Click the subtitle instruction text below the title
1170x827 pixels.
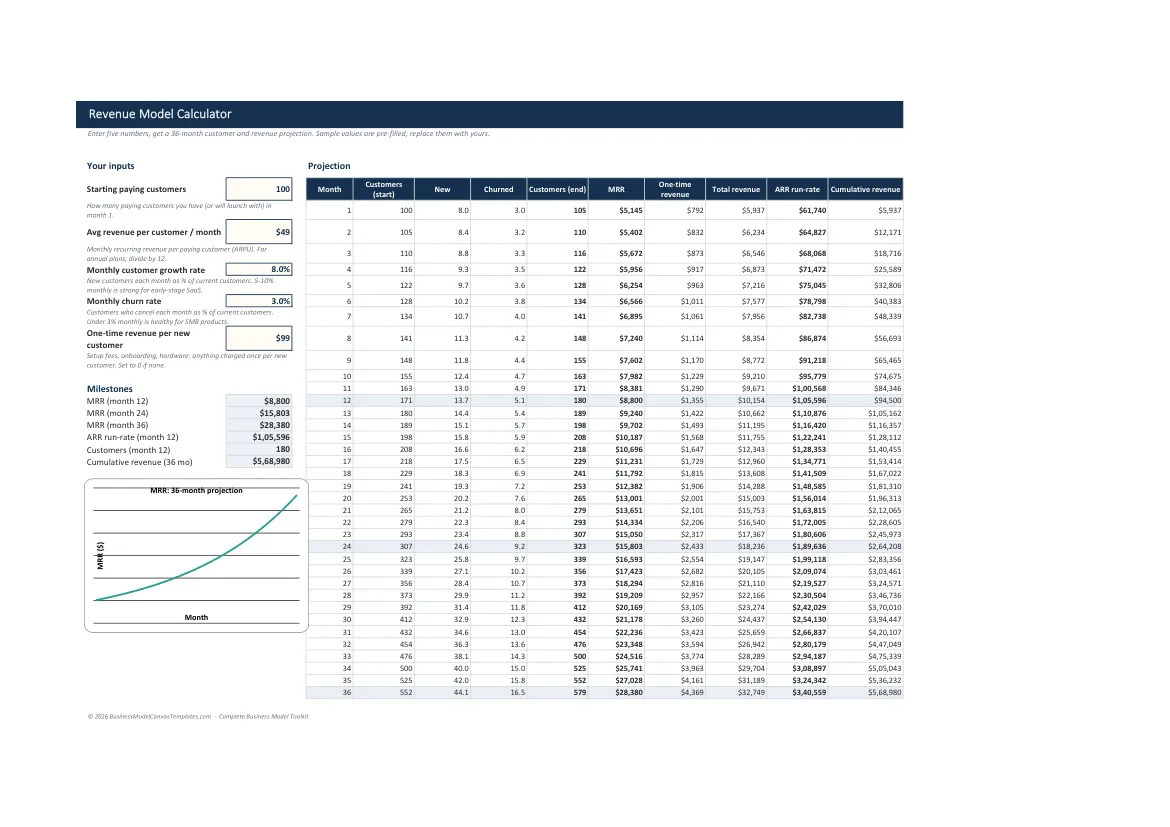point(288,134)
